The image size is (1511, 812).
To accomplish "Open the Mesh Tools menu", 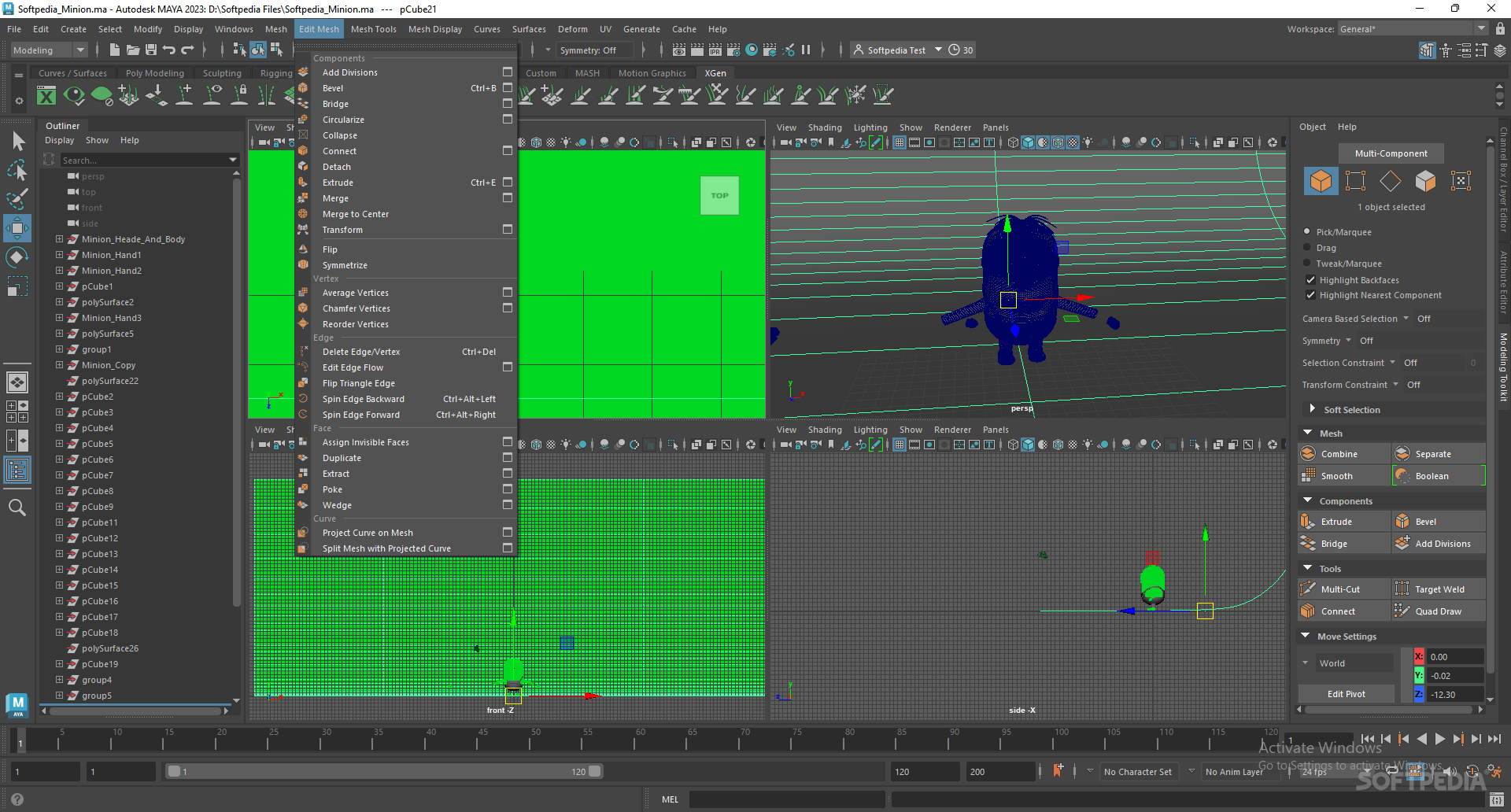I will pyautogui.click(x=374, y=29).
